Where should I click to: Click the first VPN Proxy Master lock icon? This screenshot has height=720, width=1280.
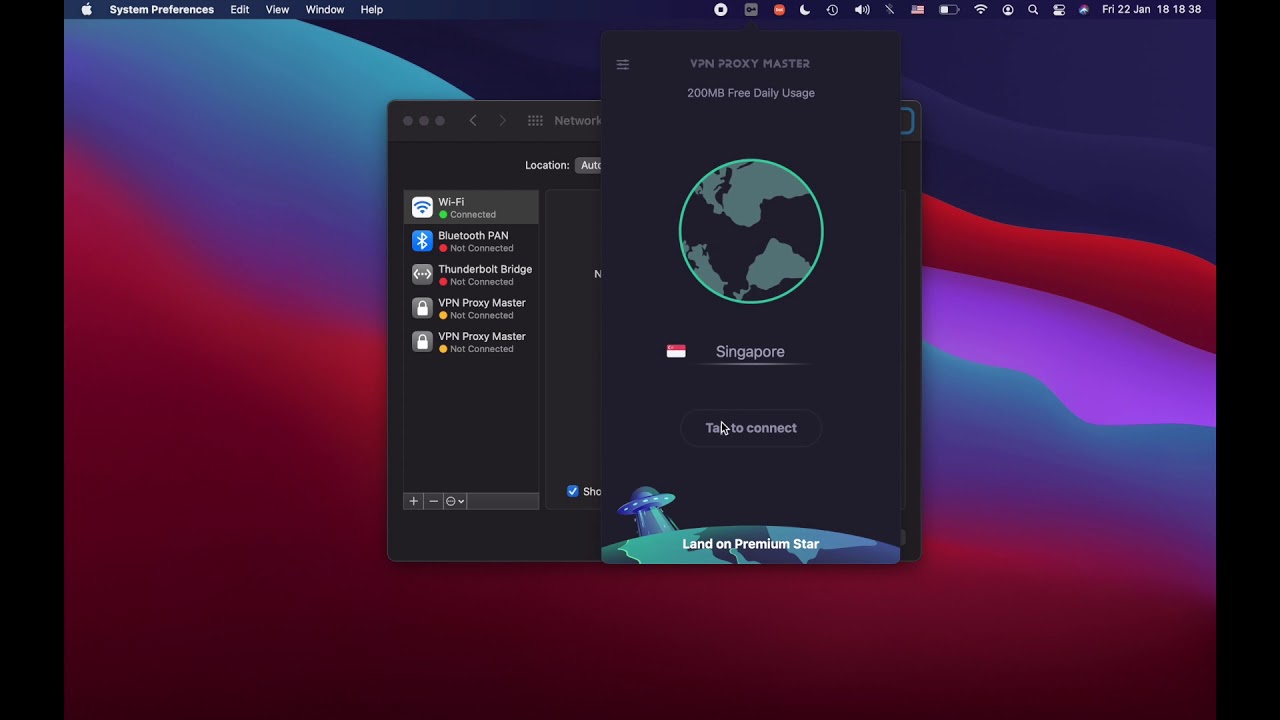click(x=422, y=308)
